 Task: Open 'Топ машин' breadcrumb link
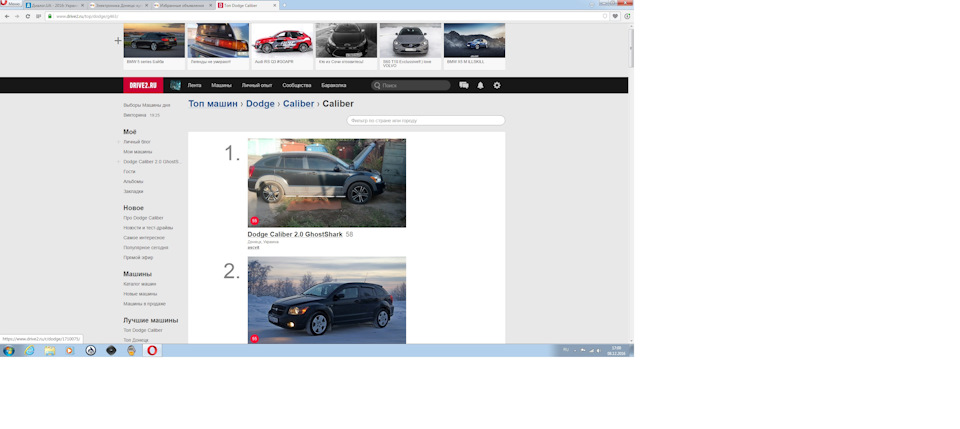[x=212, y=104]
